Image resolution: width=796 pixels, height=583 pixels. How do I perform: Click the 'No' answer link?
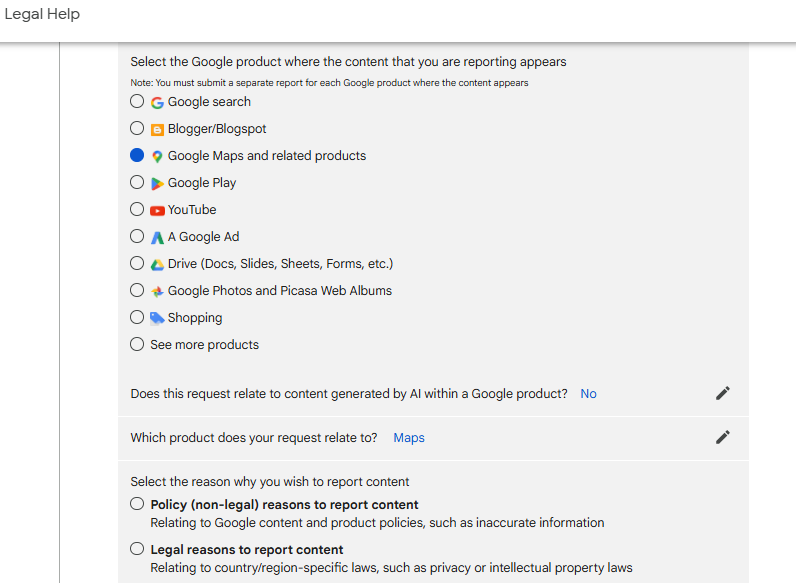(x=588, y=394)
